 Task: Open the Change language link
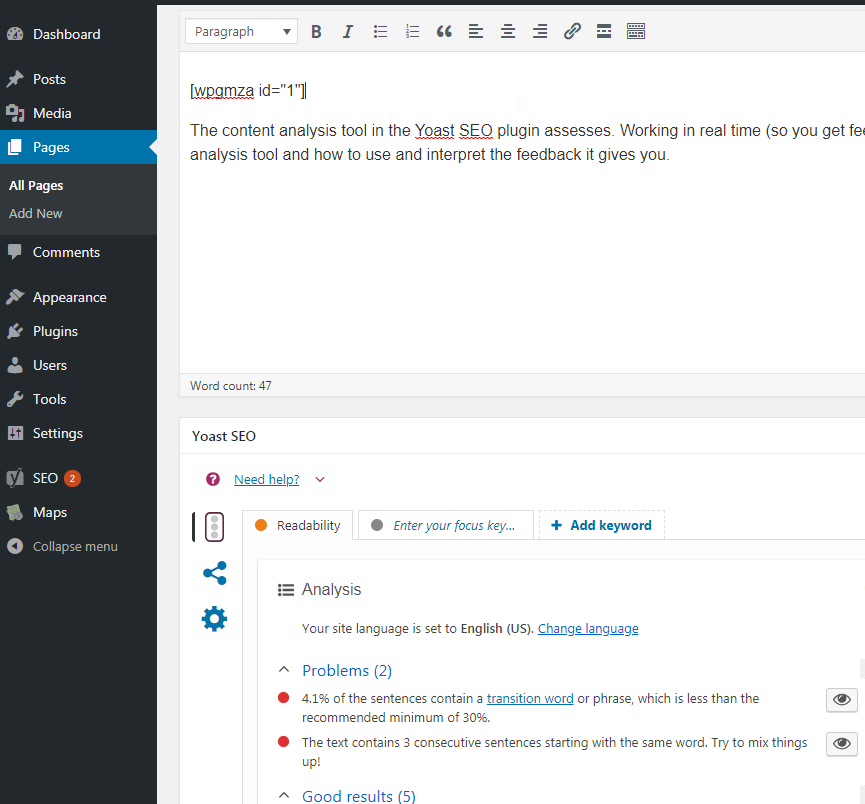588,628
